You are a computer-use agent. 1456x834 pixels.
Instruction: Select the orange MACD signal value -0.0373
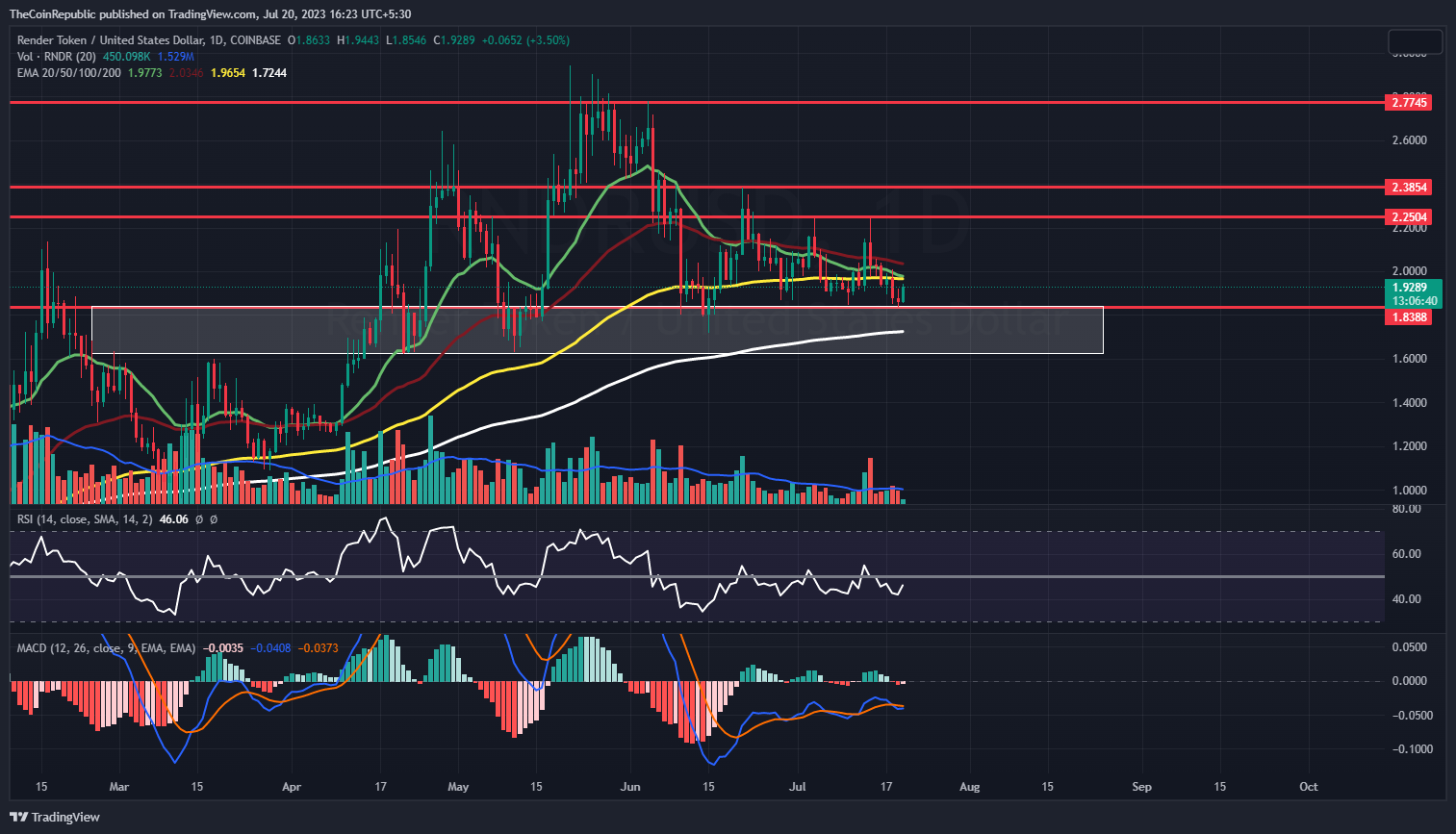pos(318,648)
